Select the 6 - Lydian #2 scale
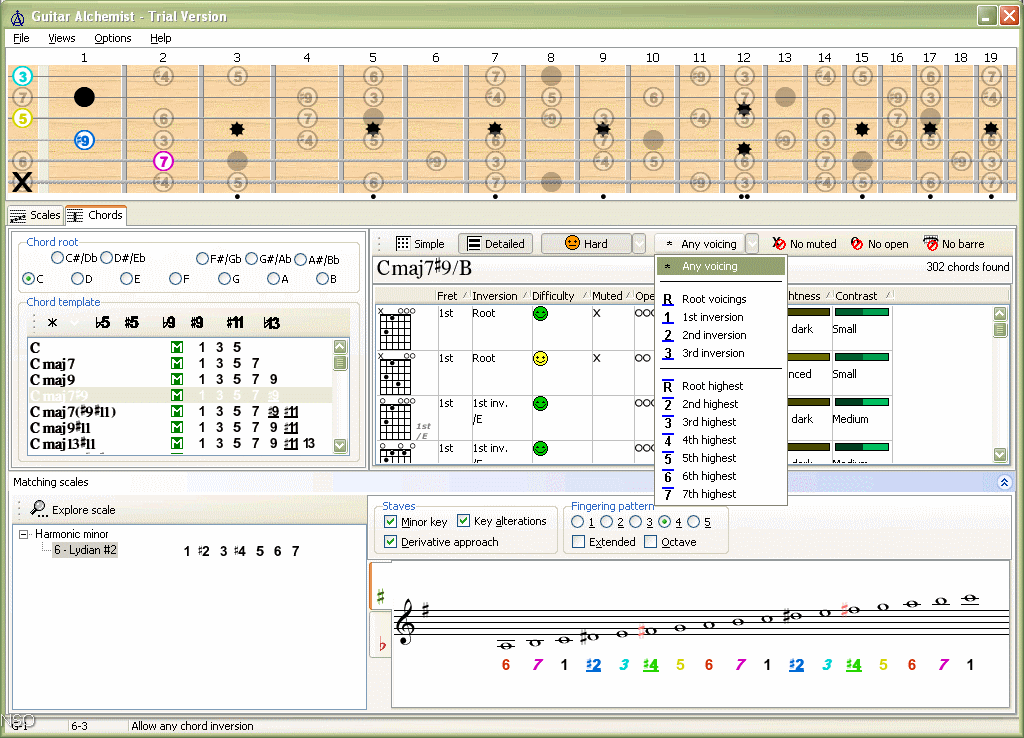The height and width of the screenshot is (738, 1024). point(85,550)
